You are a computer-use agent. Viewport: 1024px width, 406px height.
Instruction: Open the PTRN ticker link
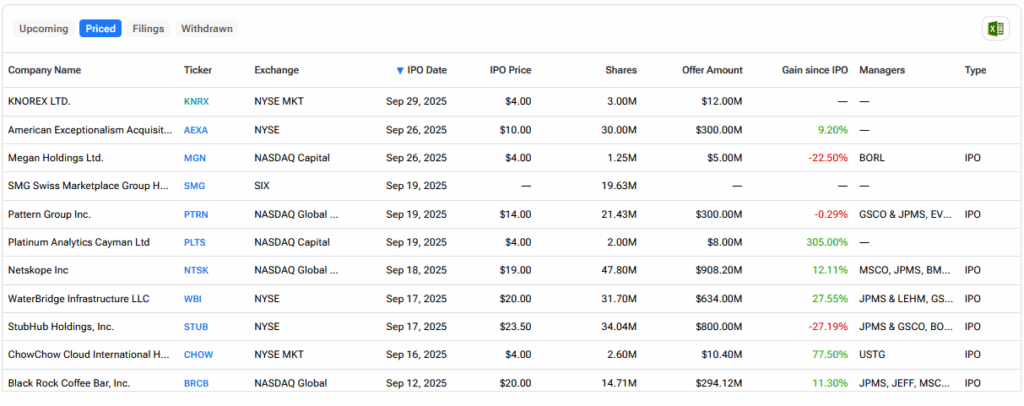point(198,214)
